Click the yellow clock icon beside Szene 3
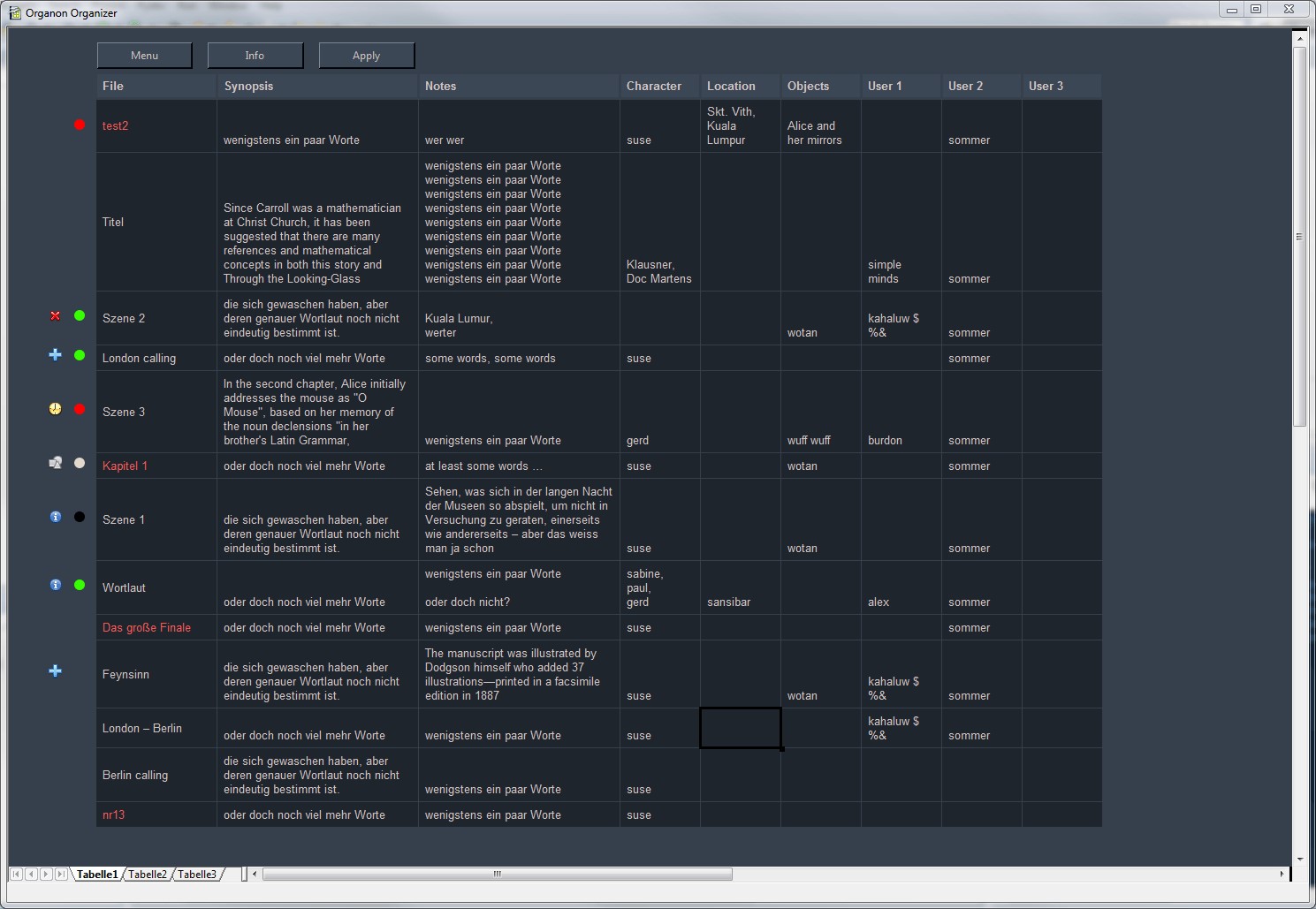1316x909 pixels. tap(56, 409)
